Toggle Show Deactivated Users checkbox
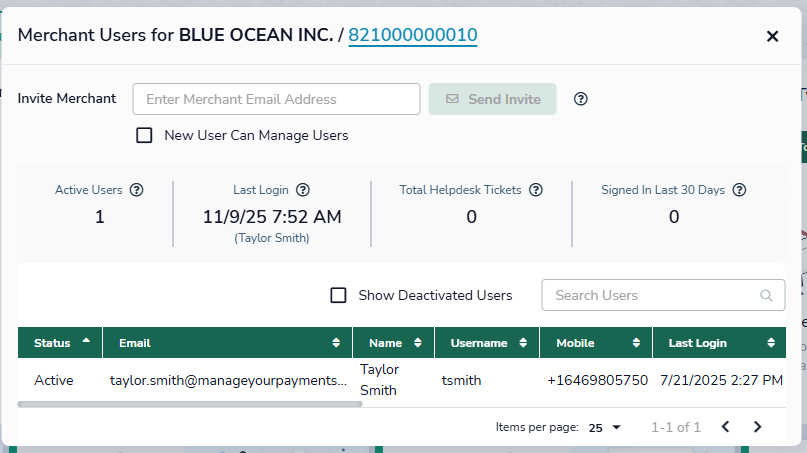Screen dimensions: 807x453 pos(338,295)
